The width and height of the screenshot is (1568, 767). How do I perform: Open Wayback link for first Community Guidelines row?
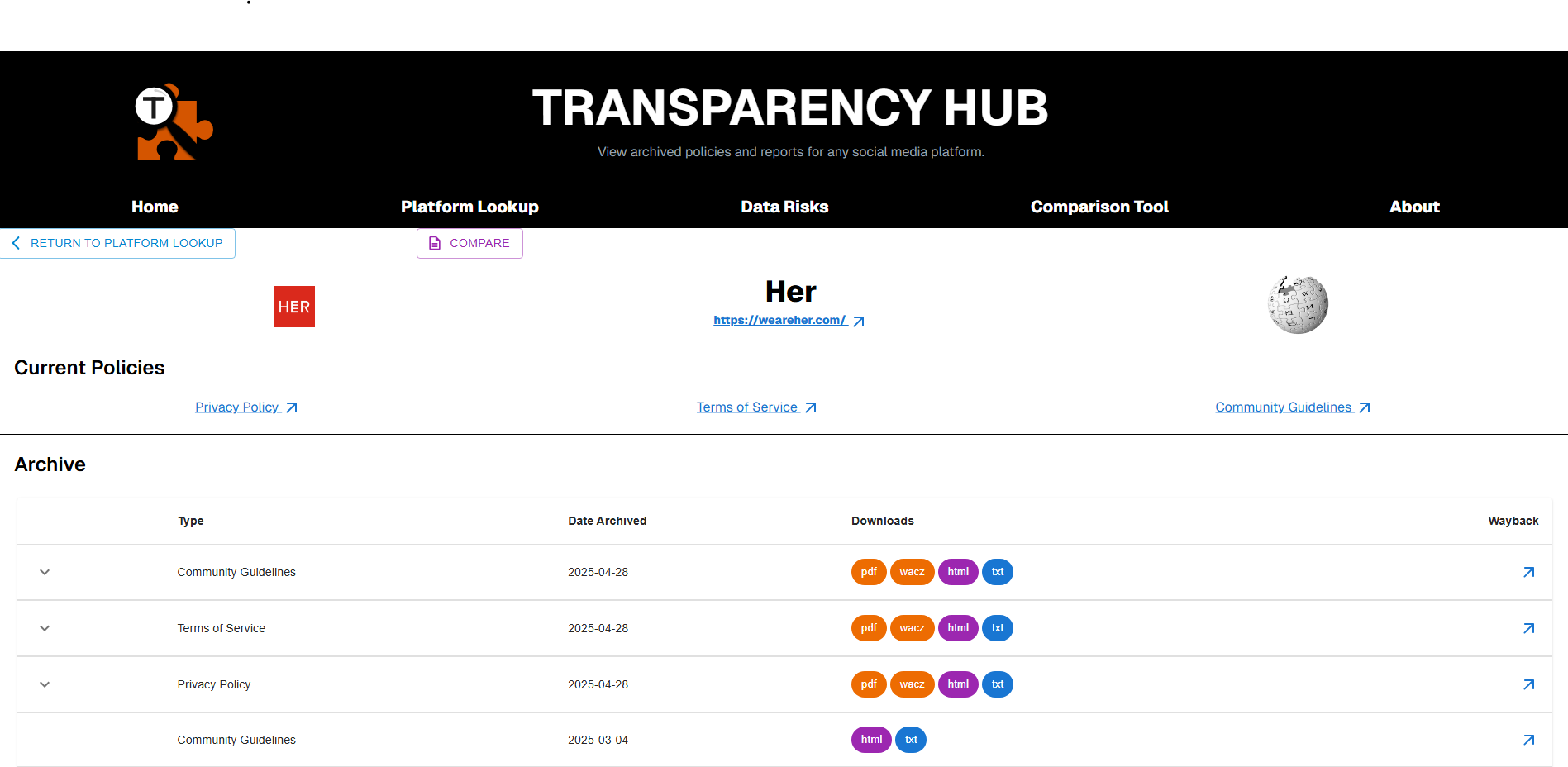point(1528,572)
